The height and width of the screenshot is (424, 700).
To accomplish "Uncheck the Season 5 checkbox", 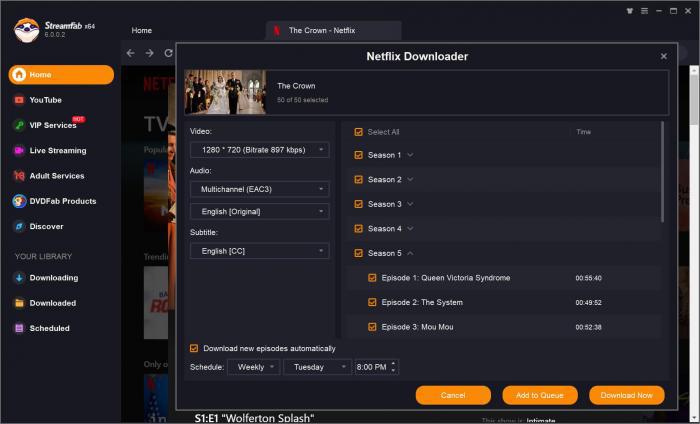I will coord(358,253).
